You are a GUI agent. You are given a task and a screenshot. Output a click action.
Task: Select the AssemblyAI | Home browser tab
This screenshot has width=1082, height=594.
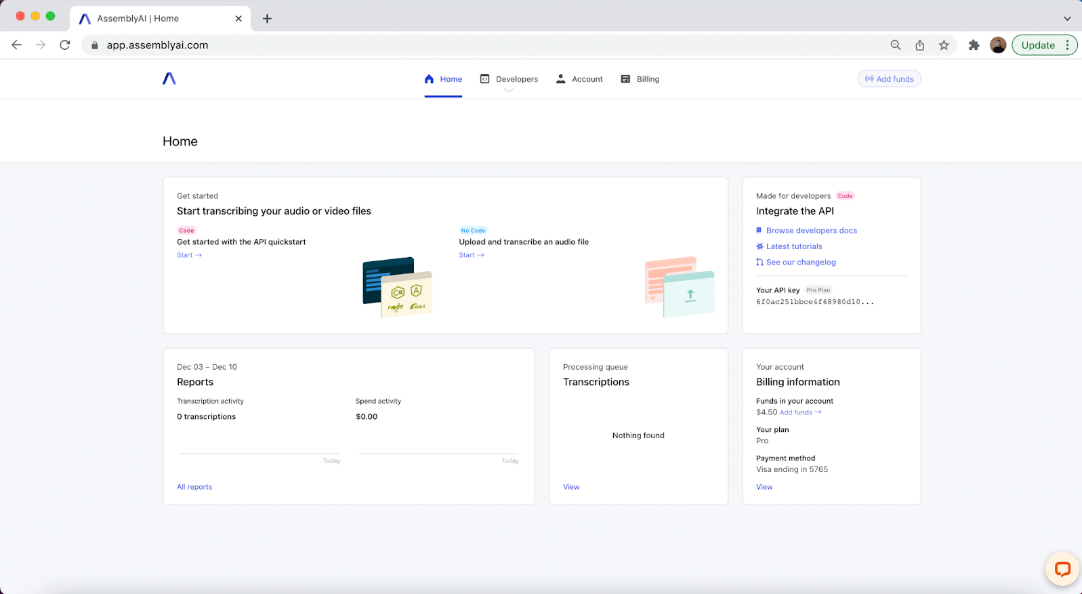coord(160,19)
